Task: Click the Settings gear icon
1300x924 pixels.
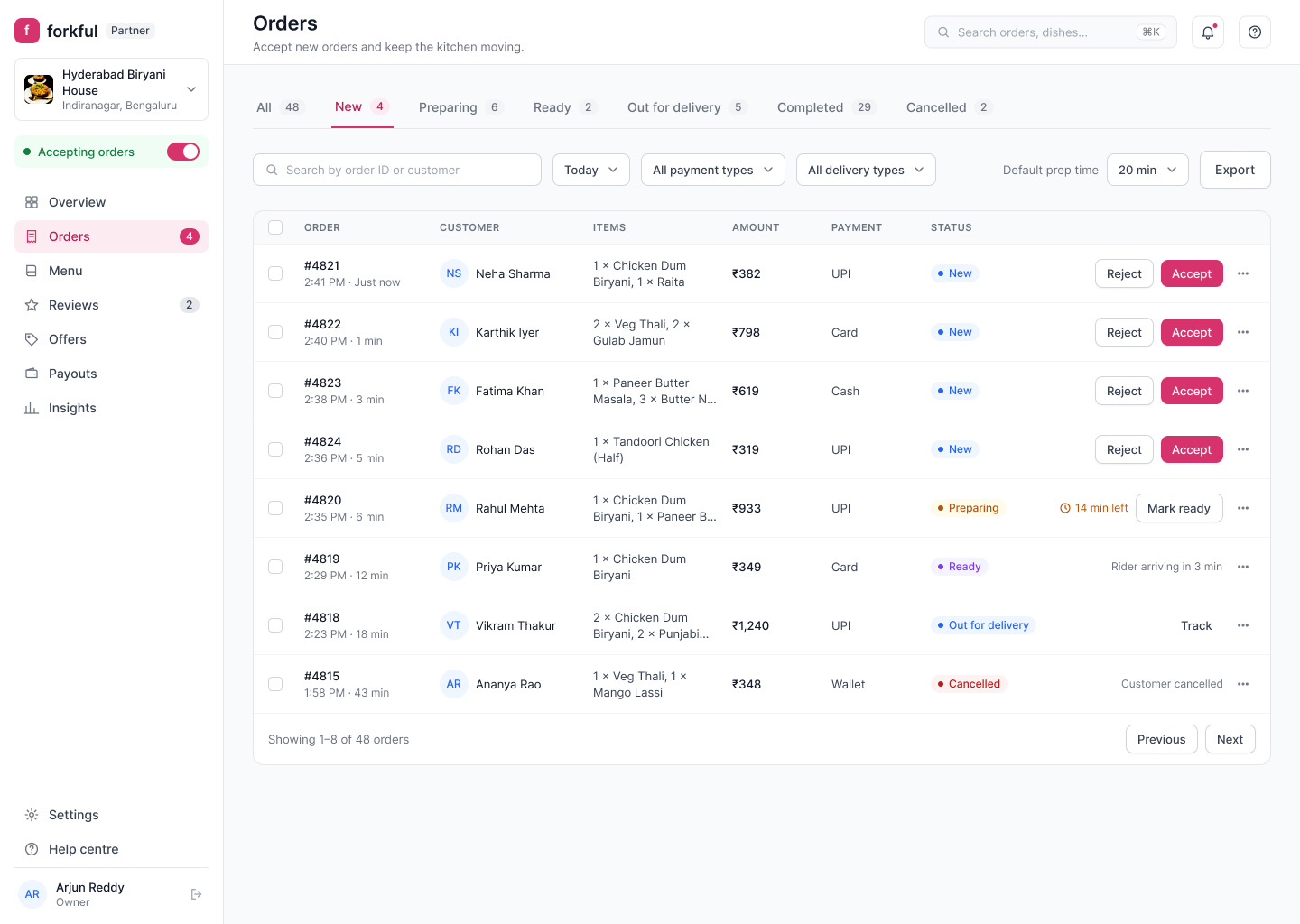Action: point(32,815)
